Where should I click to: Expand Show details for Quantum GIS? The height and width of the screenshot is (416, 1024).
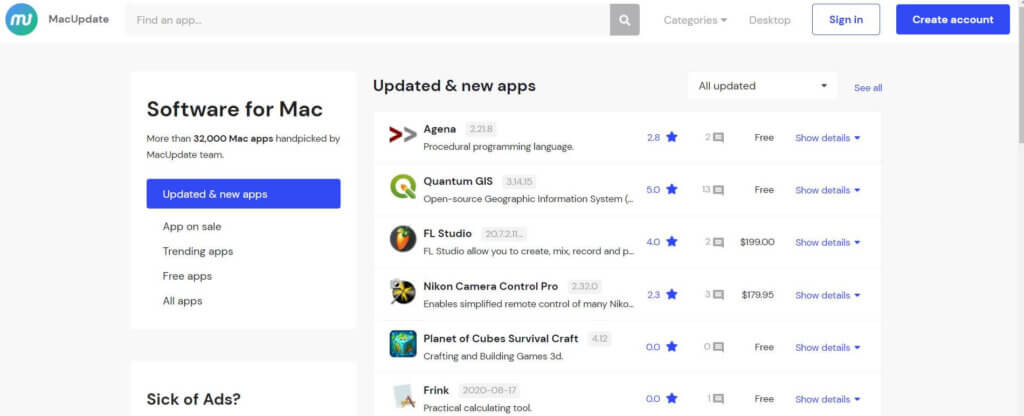pyautogui.click(x=827, y=190)
